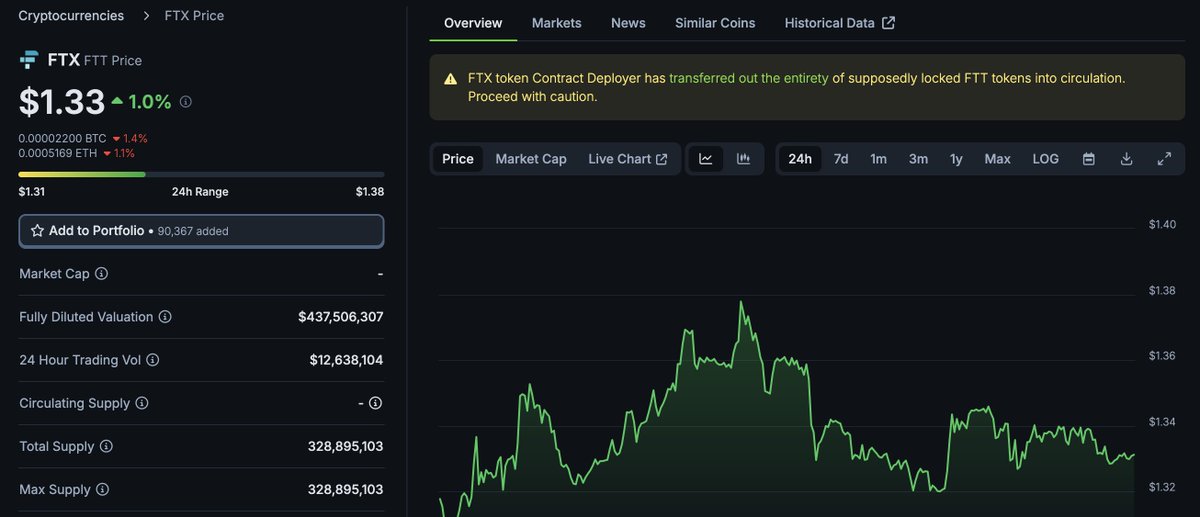Screen dimensions: 1200x517
Task: Click the $12,638,104 trading volume value
Action: click(x=346, y=360)
